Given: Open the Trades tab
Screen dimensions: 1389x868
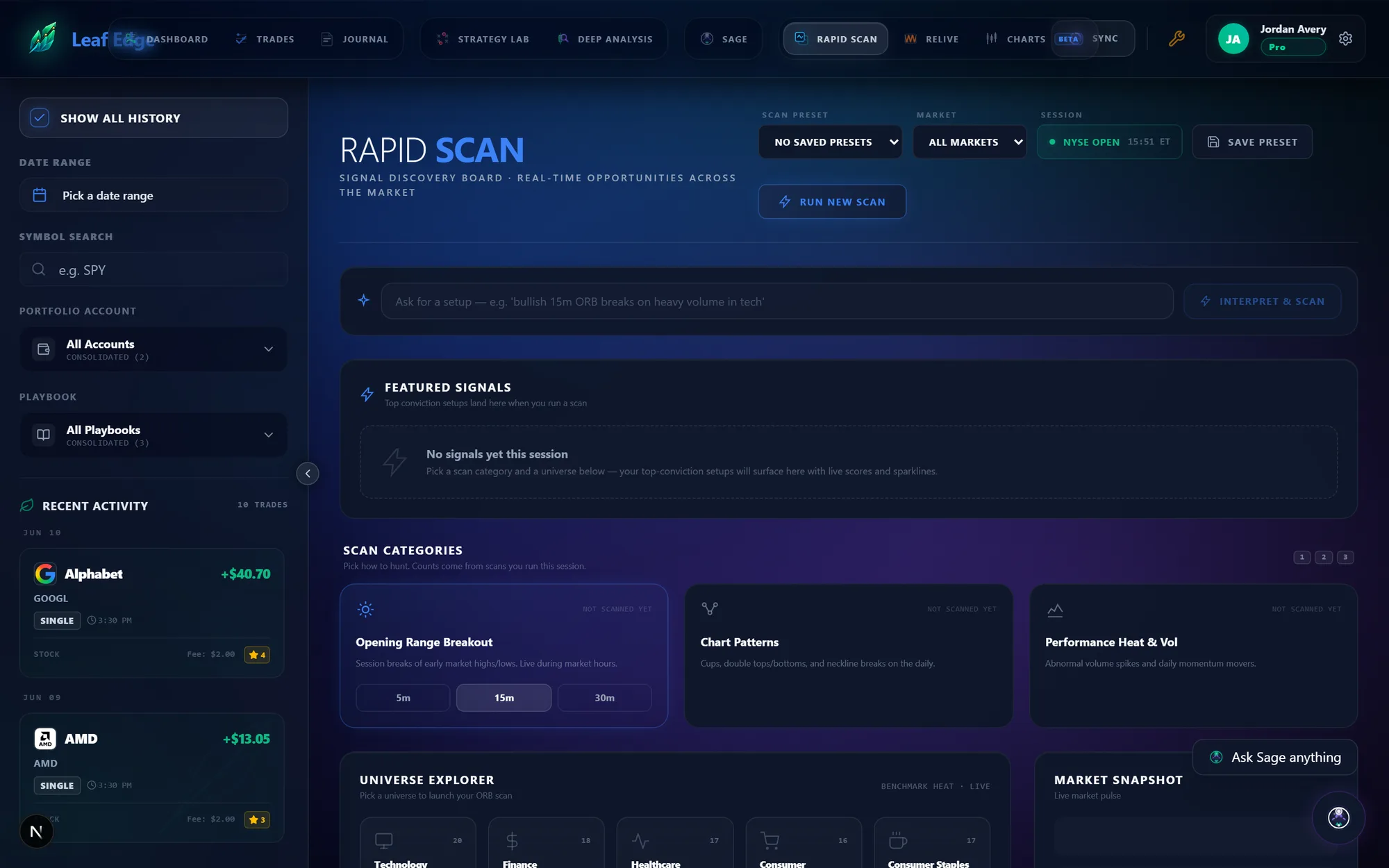Looking at the screenshot, I should point(265,39).
